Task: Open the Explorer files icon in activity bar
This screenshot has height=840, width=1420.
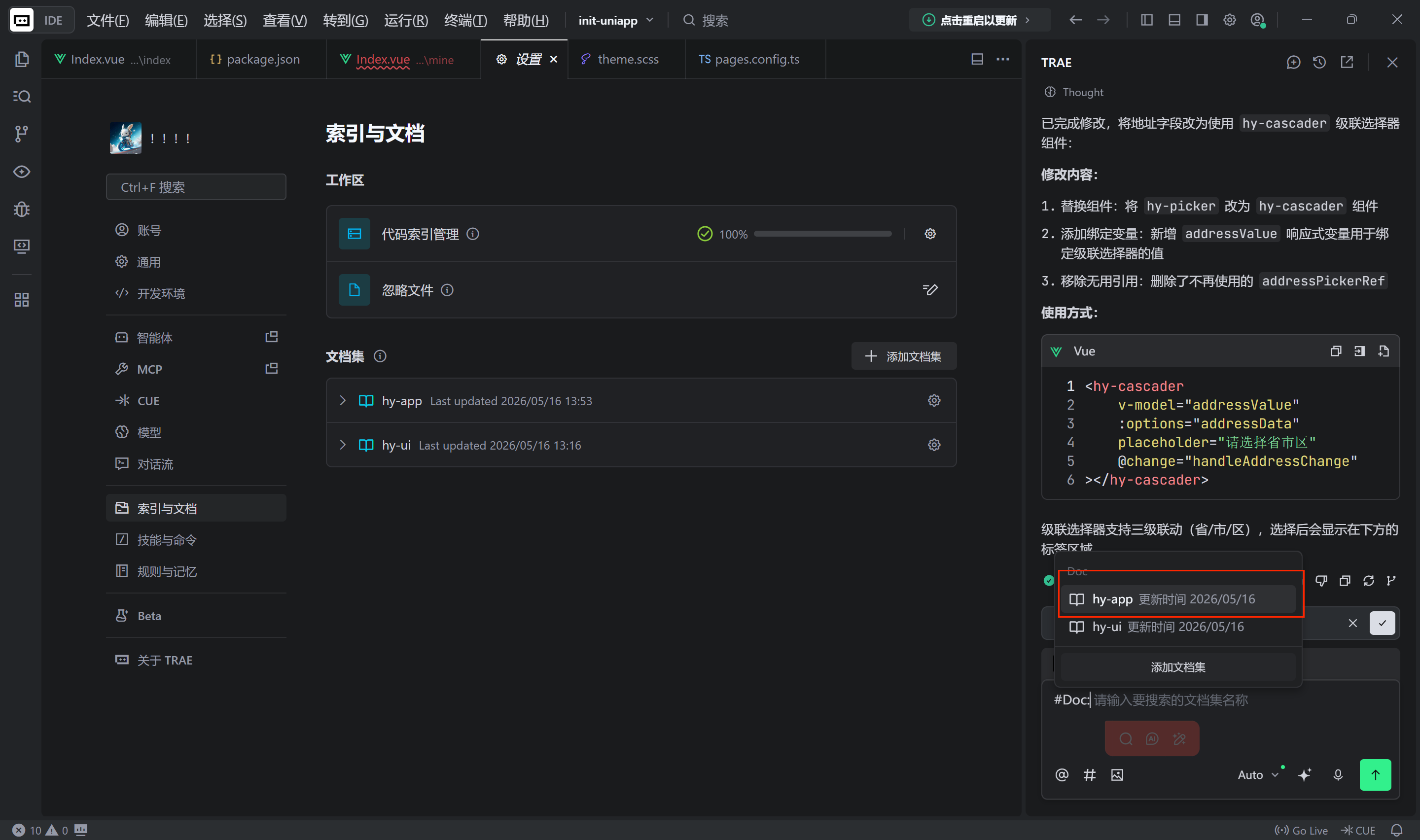Action: 22,59
